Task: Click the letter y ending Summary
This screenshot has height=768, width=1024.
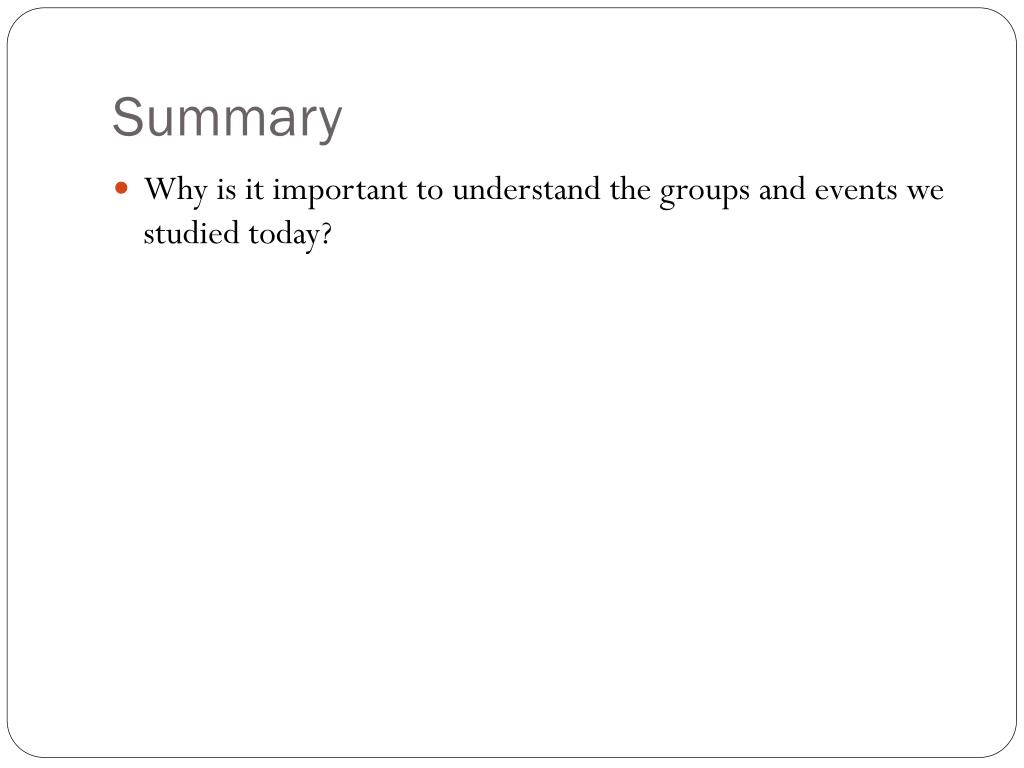Action: point(330,124)
